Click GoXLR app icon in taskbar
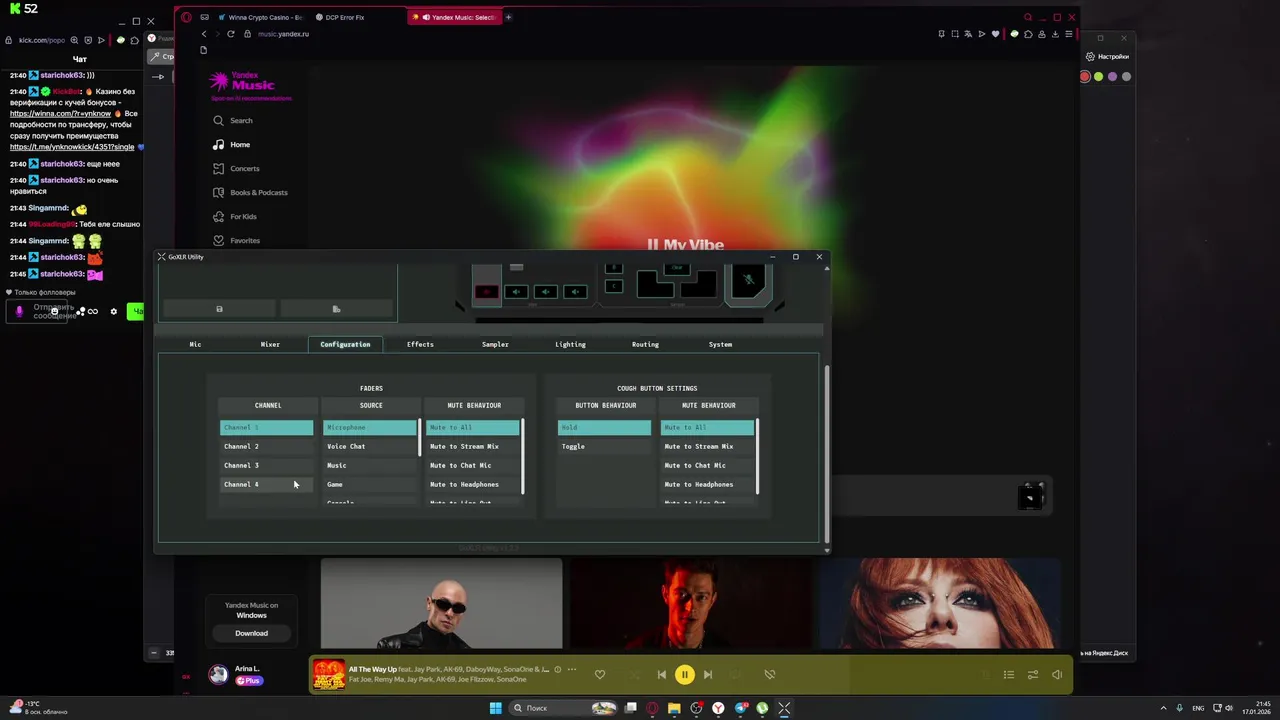 [784, 709]
